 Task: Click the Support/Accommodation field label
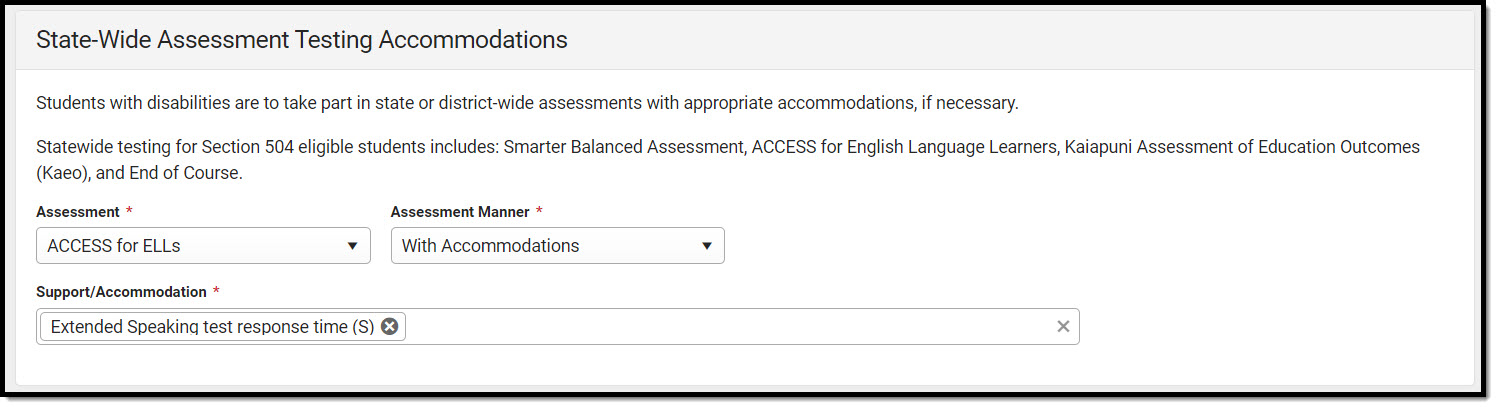[x=121, y=292]
